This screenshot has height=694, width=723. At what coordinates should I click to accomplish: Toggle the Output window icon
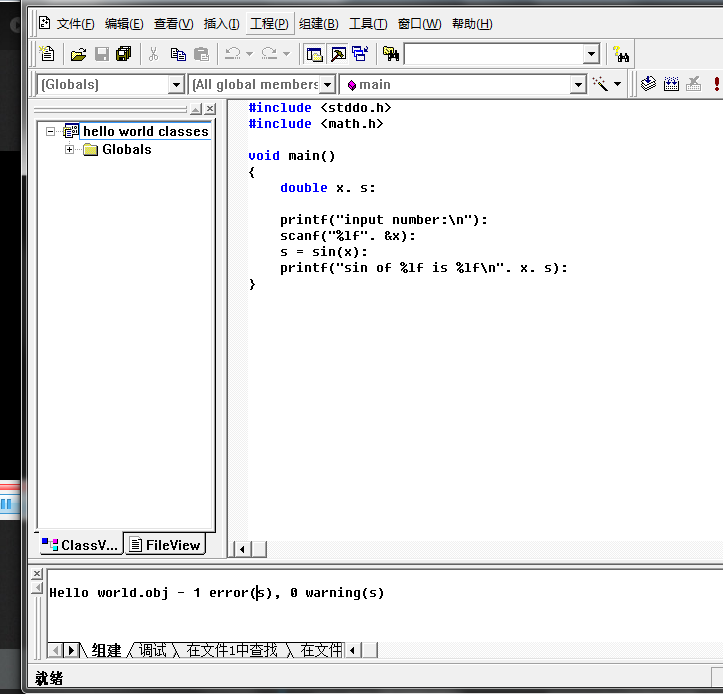(x=338, y=54)
